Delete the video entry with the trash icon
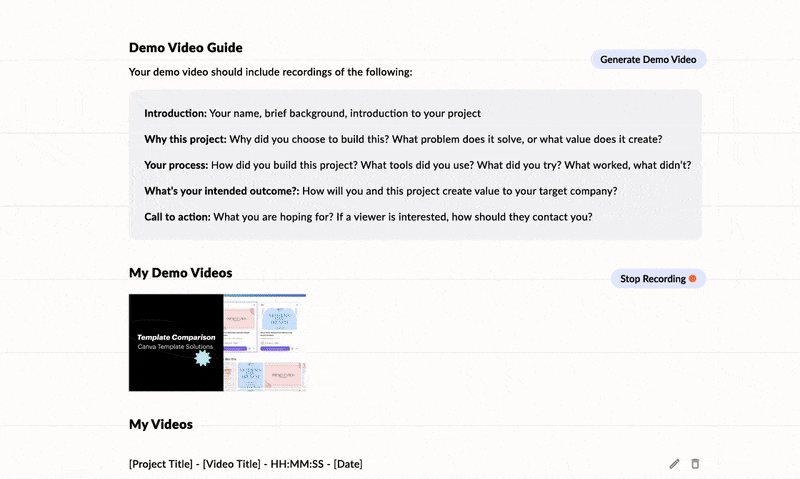The image size is (800, 479). [x=695, y=464]
